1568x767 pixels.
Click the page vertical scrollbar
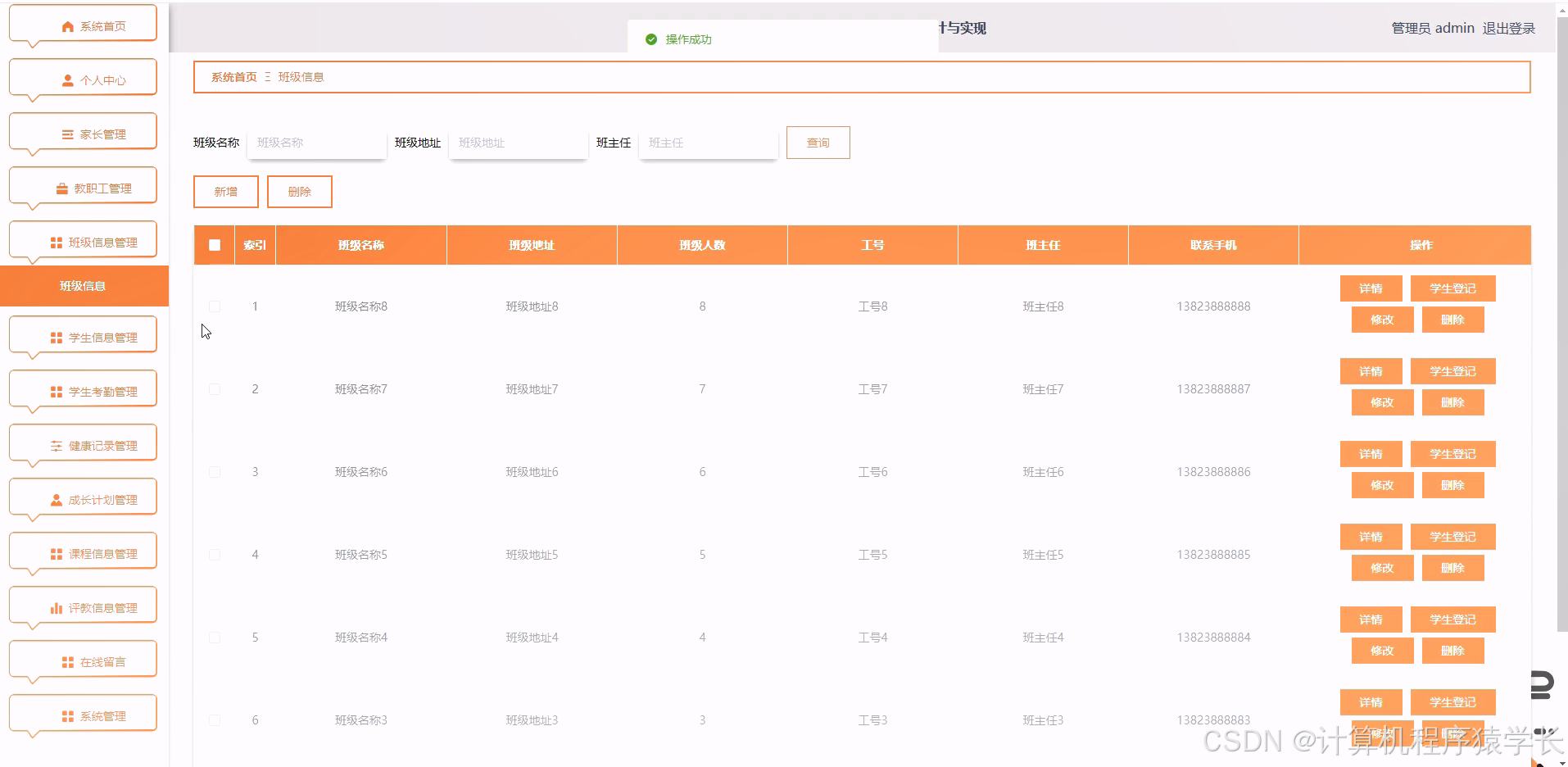click(1561, 324)
